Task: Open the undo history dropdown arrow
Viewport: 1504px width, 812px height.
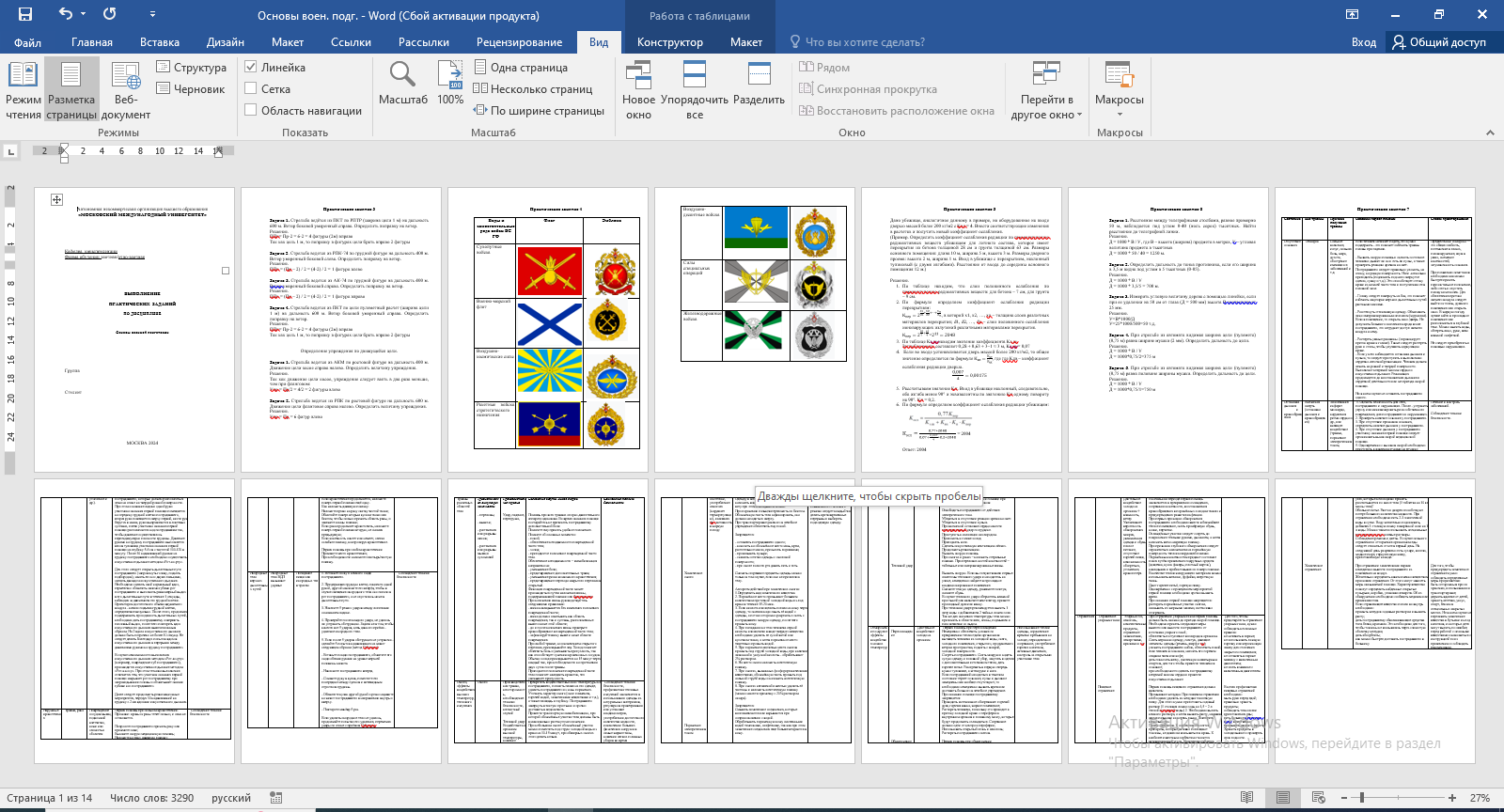Action: click(83, 14)
